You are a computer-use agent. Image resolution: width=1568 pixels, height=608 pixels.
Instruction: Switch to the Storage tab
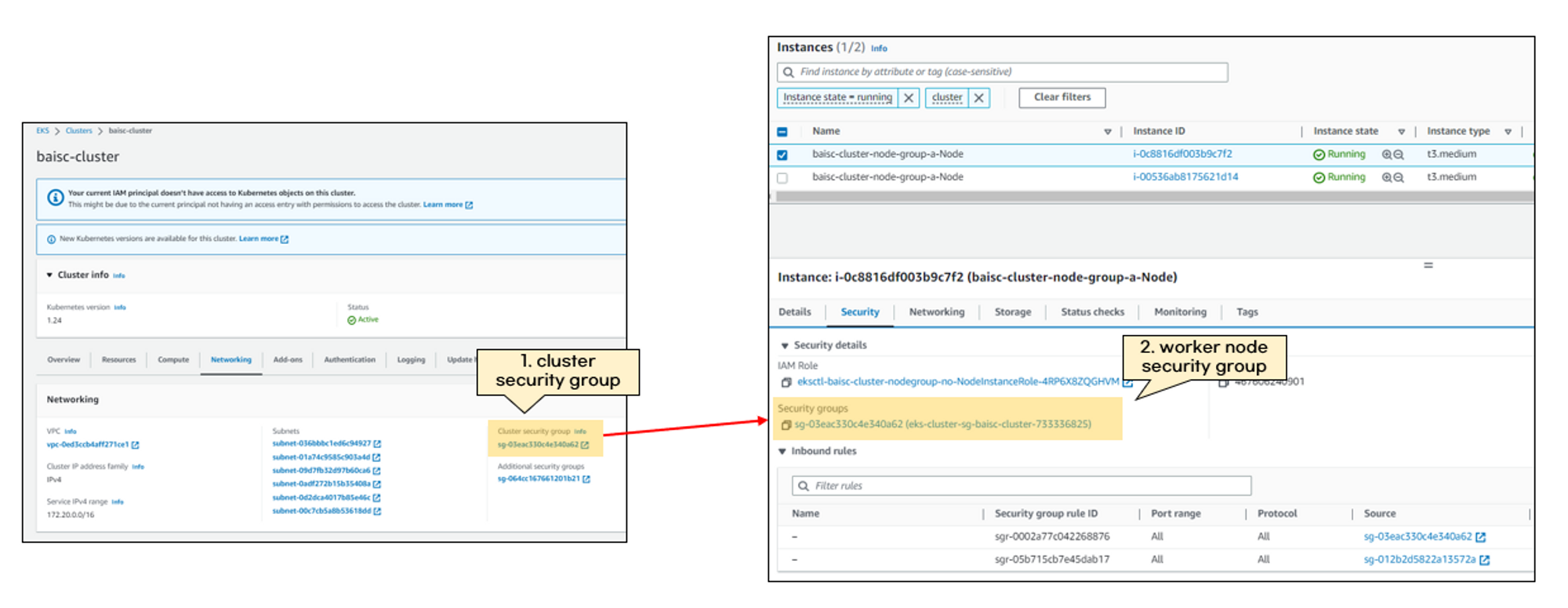(x=1013, y=312)
